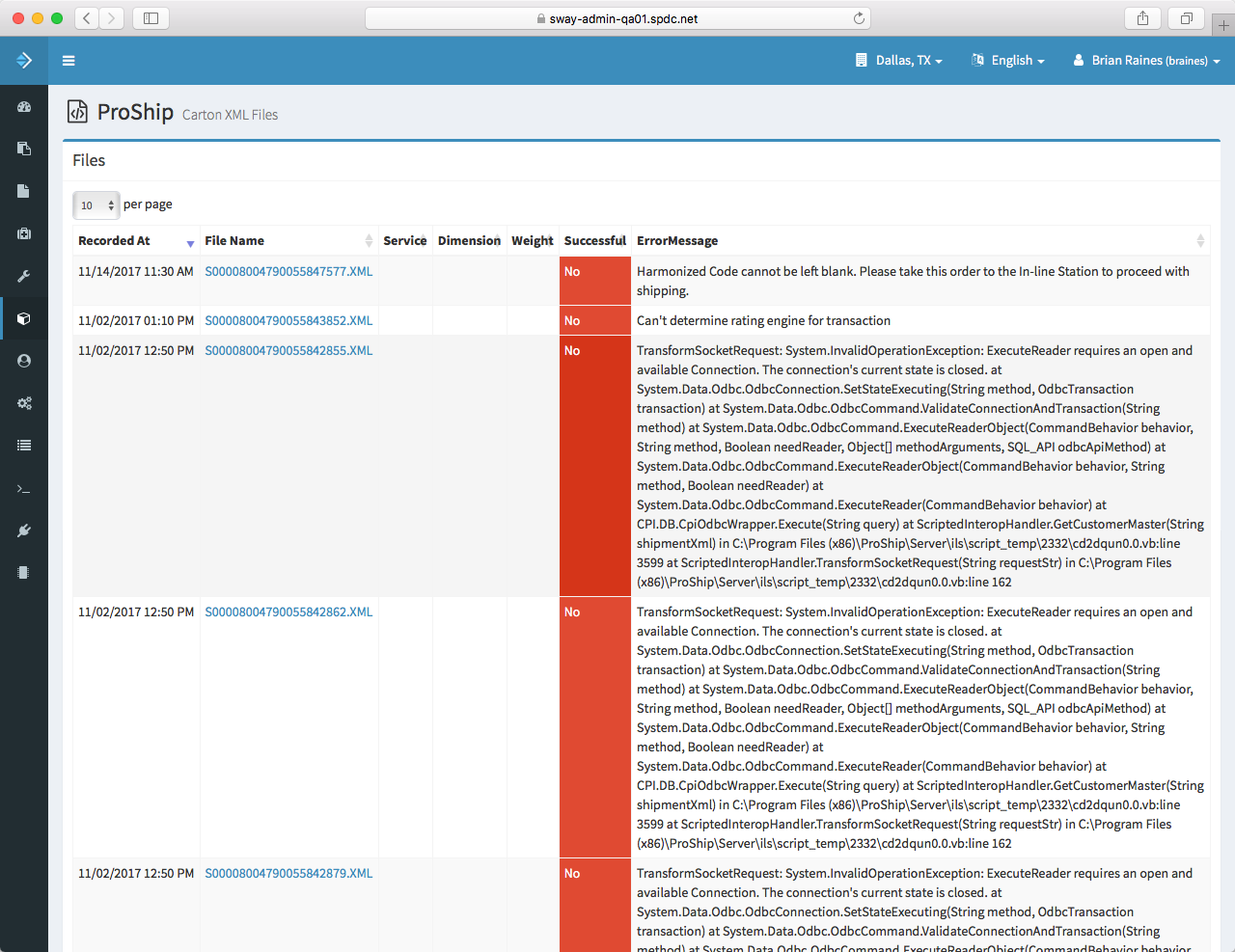Open file S00008004790055842855.XML
Viewport: 1235px width, 952px height.
(288, 351)
